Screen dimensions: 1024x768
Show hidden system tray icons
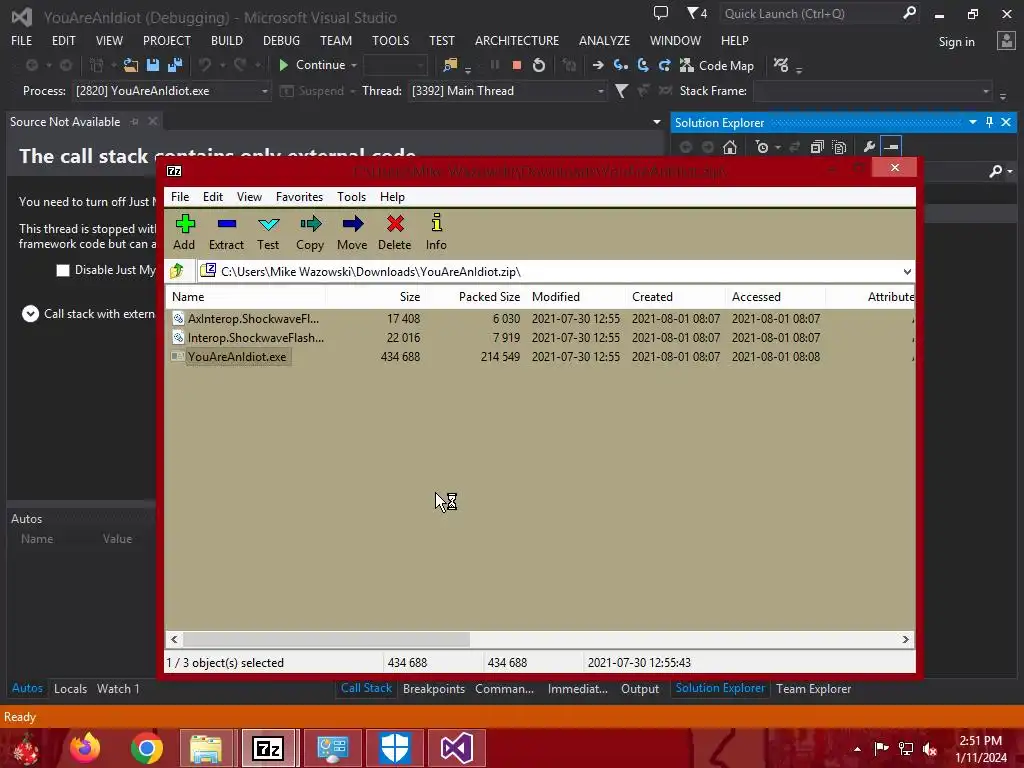[857, 749]
